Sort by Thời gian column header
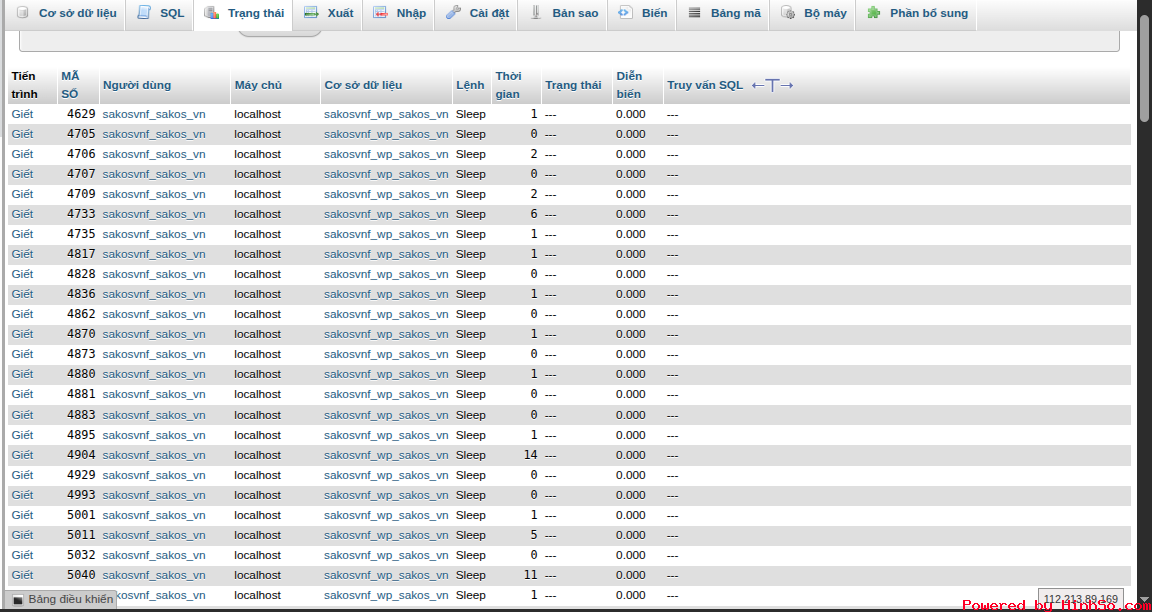Screen dimensions: 1152x612 (x=508, y=85)
